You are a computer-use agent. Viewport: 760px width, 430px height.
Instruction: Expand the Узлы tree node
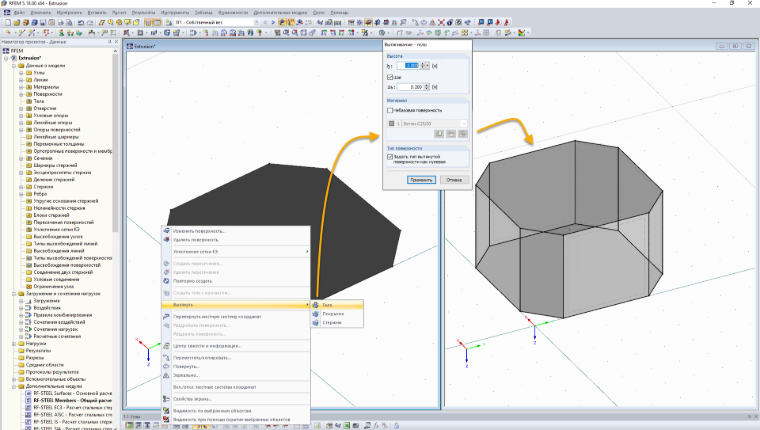(21, 73)
